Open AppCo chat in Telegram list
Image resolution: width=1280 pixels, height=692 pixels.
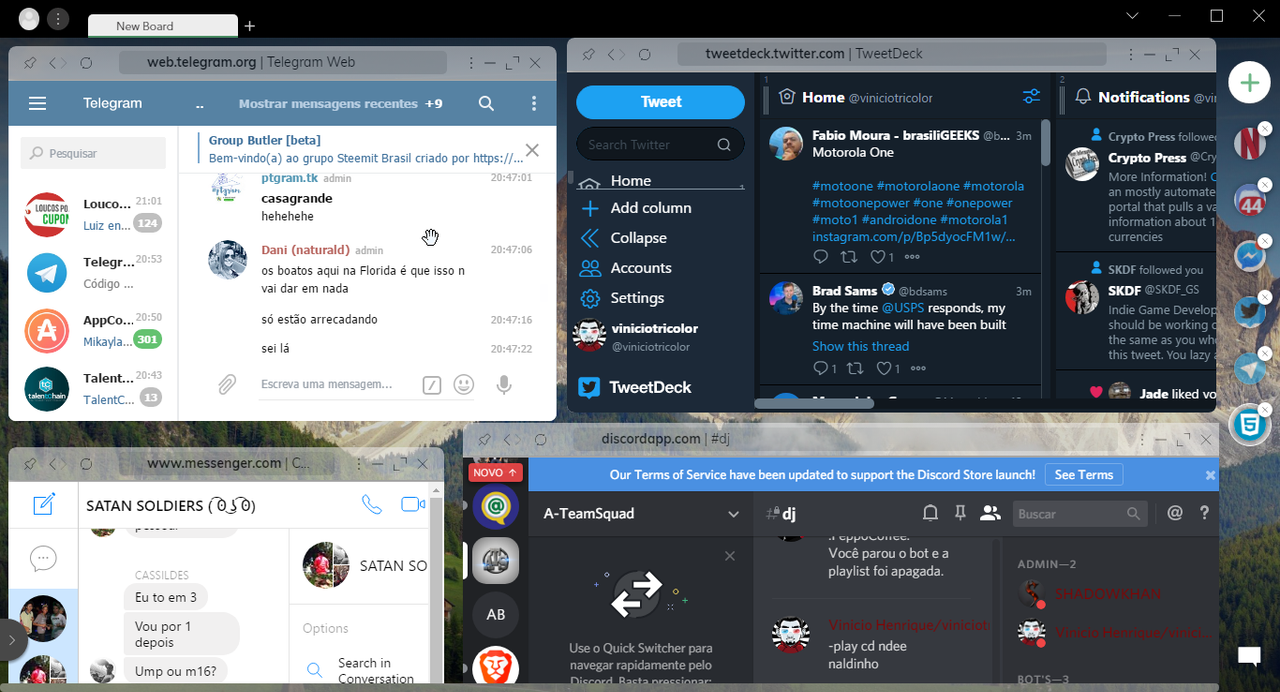pos(93,330)
